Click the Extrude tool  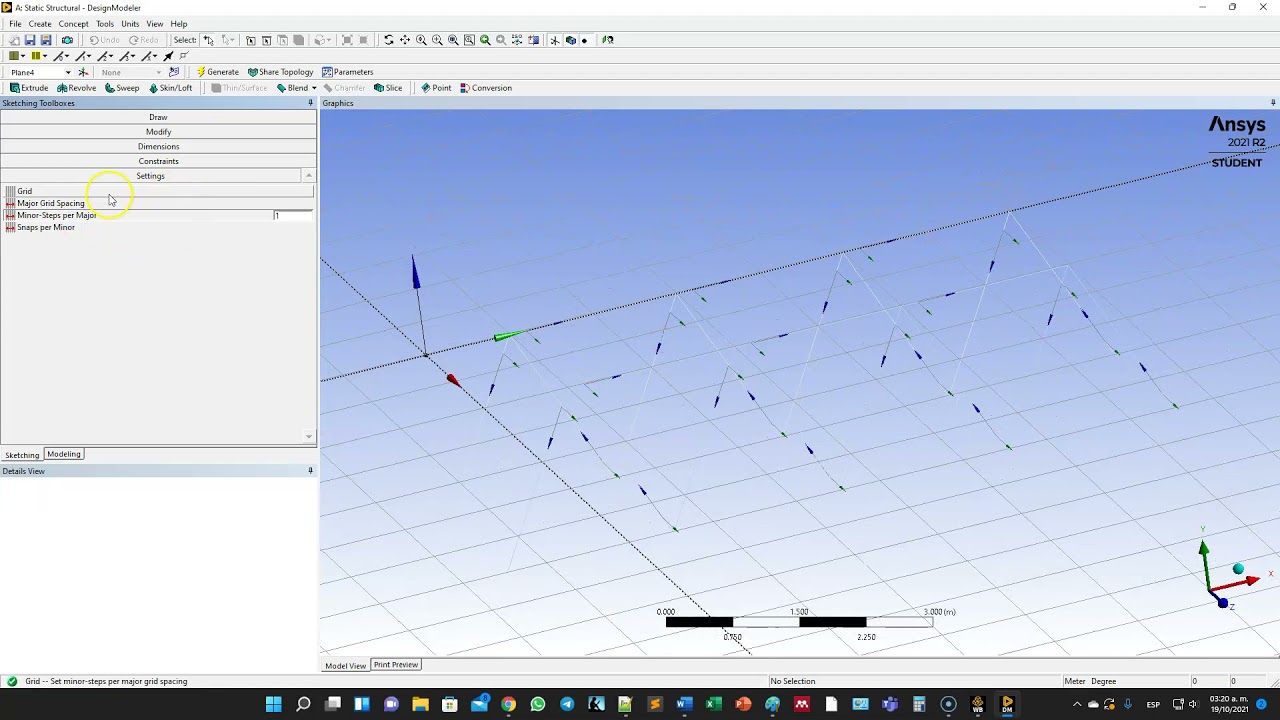tap(29, 88)
